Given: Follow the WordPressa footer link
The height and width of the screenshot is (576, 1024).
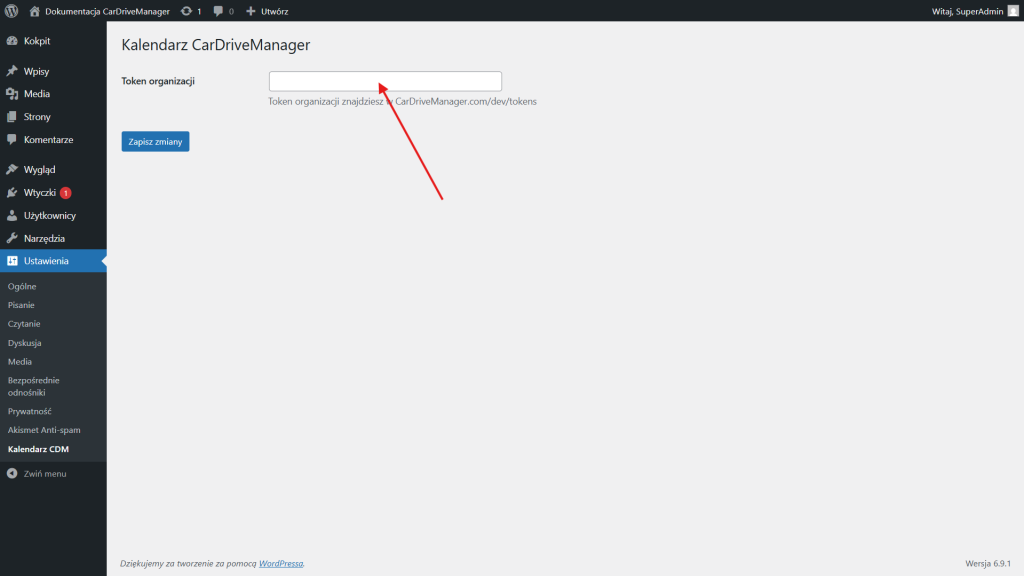Looking at the screenshot, I should click(281, 564).
